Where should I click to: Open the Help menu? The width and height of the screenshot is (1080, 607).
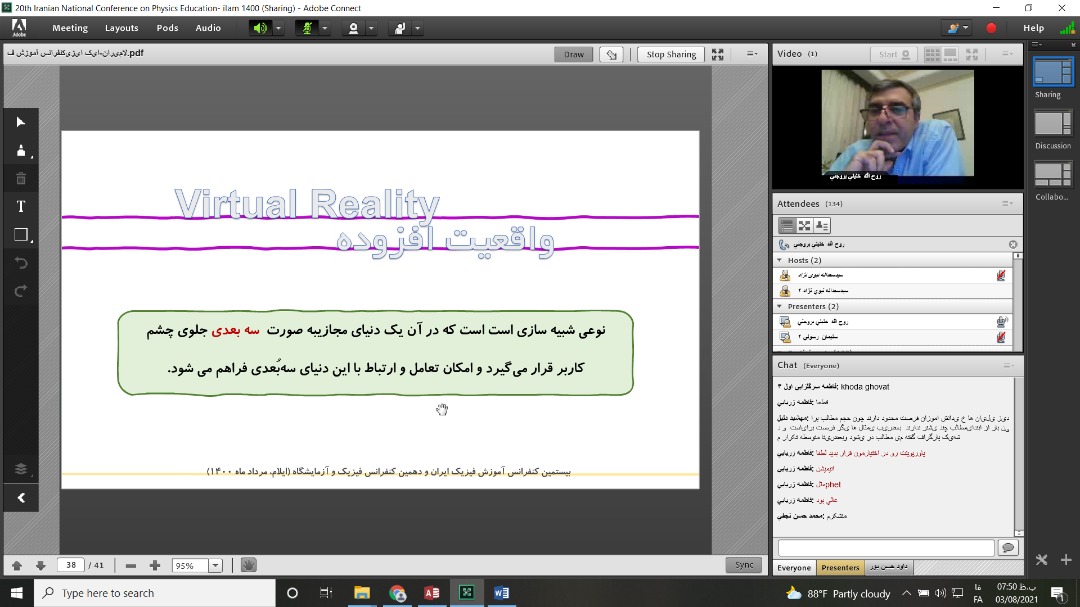(x=1033, y=28)
